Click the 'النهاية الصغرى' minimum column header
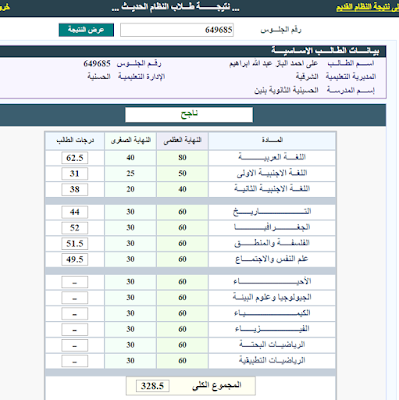The height and width of the screenshot is (400, 399). point(130,140)
